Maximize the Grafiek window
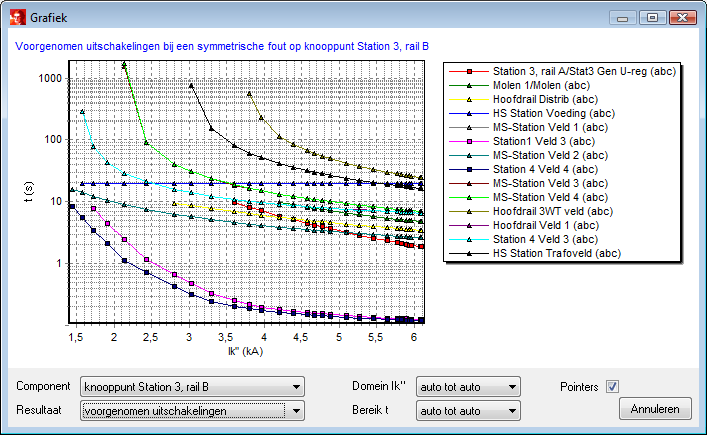Viewport: 707px width, 435px height. (652, 18)
